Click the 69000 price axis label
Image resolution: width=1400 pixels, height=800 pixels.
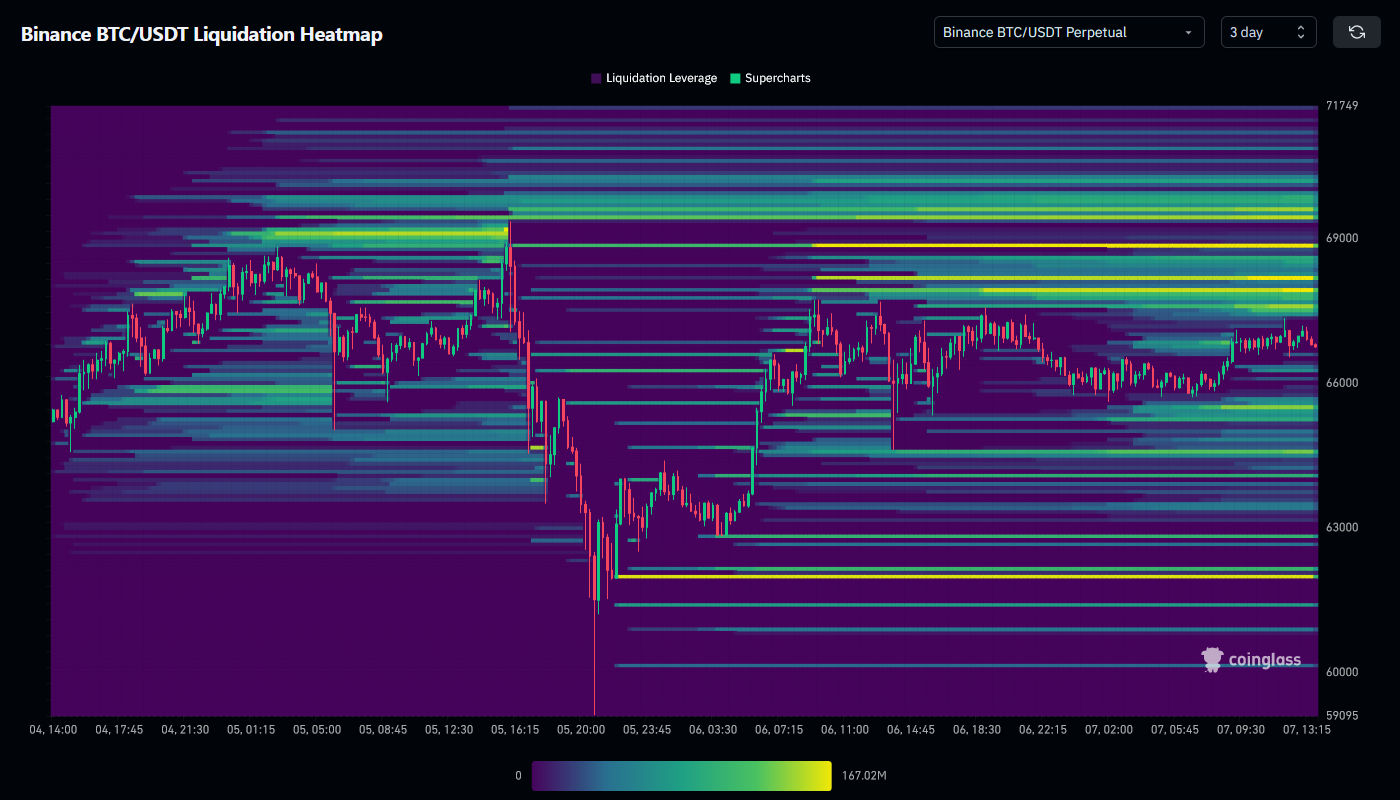point(1341,239)
